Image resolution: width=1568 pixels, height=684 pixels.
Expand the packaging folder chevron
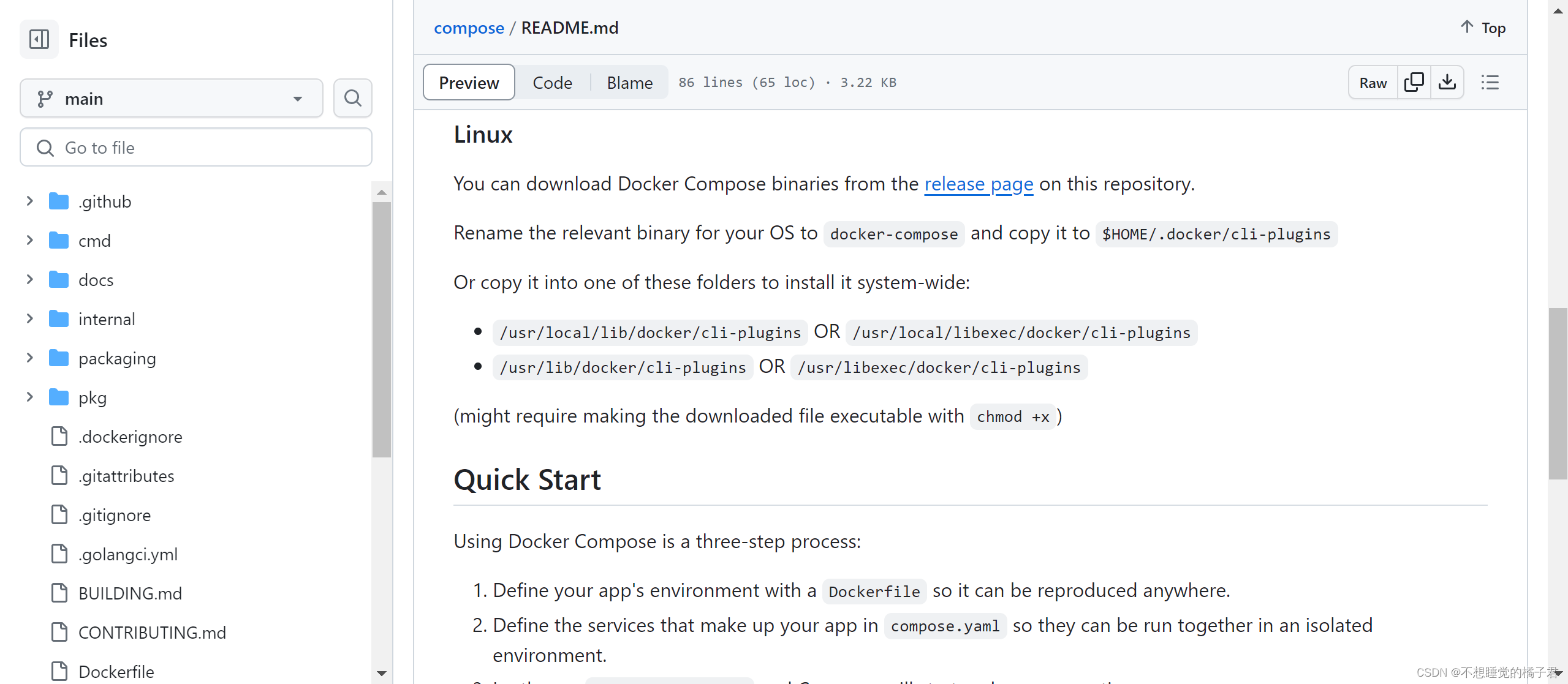29,358
